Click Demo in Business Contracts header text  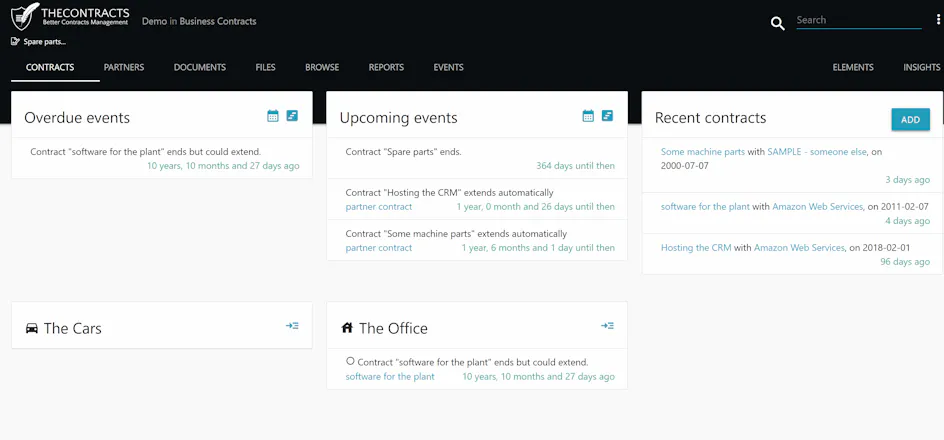(199, 21)
